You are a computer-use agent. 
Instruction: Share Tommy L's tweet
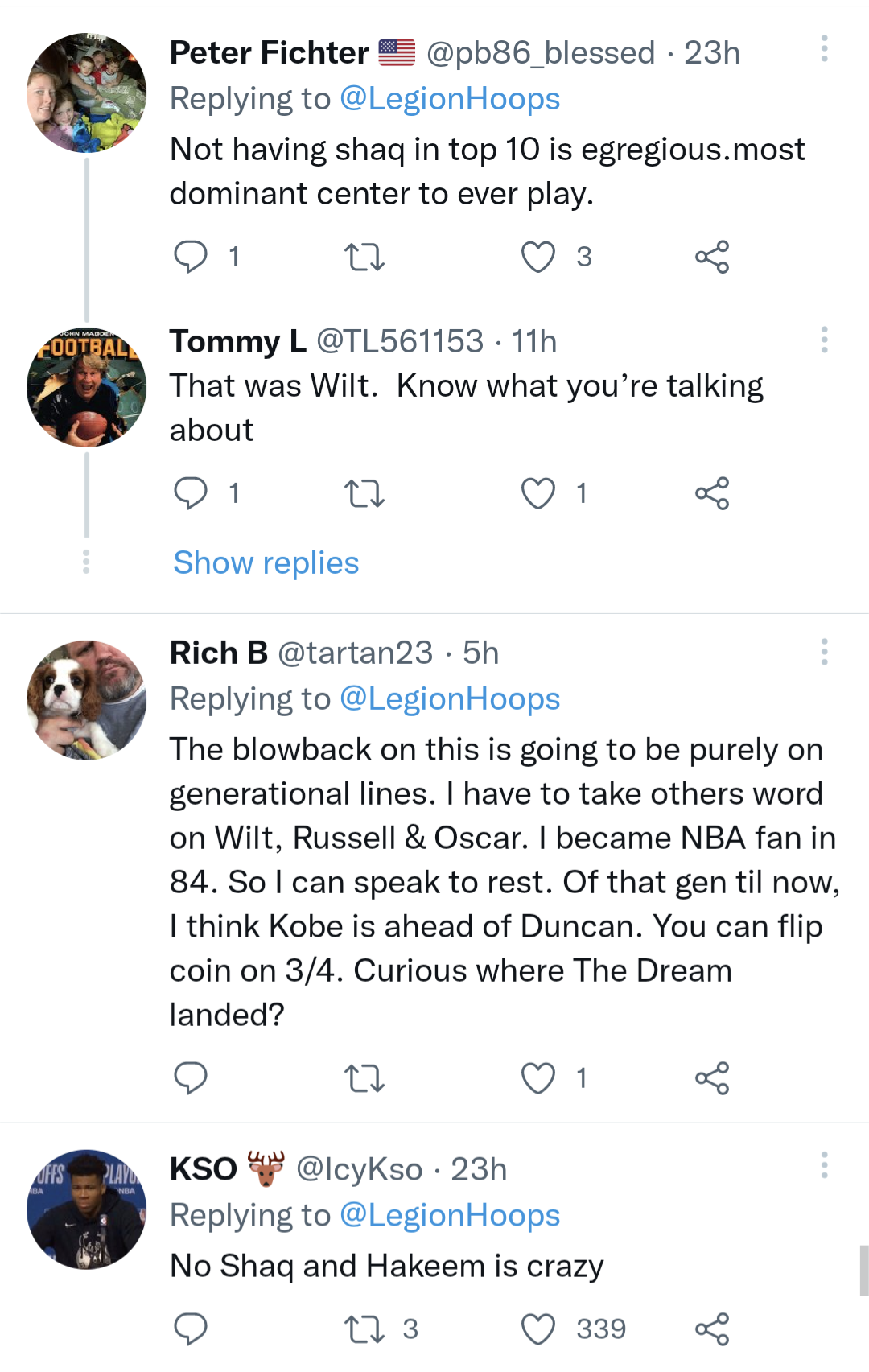712,493
